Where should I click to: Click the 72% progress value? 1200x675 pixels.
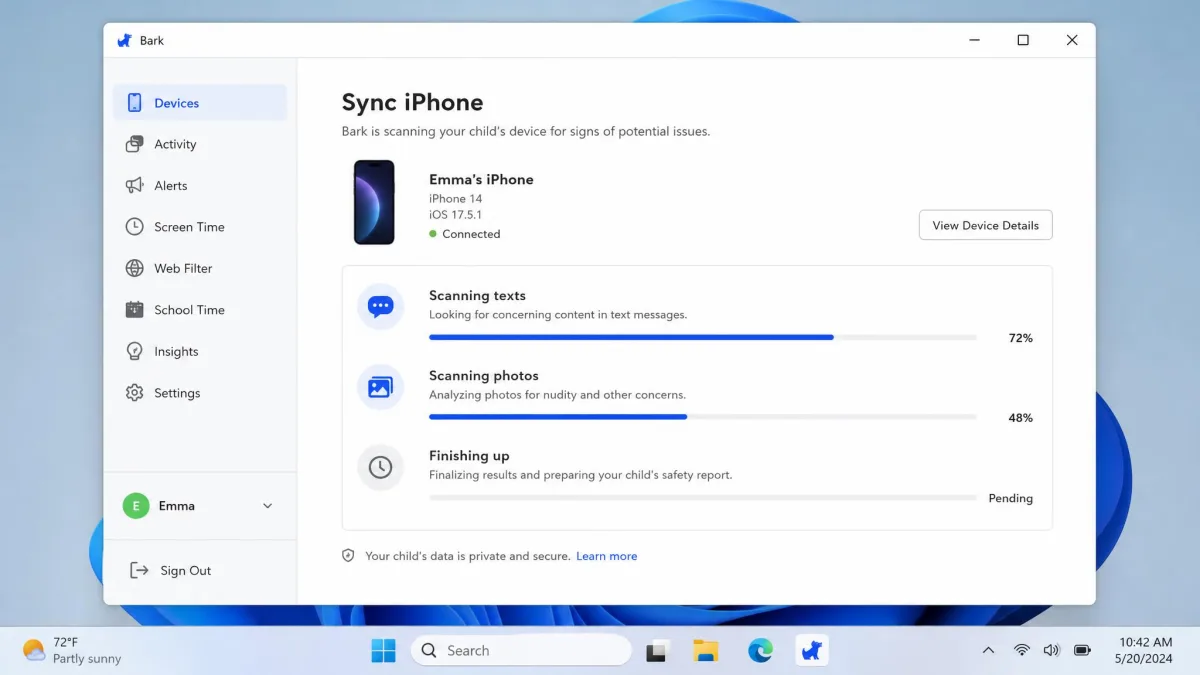[1020, 338]
